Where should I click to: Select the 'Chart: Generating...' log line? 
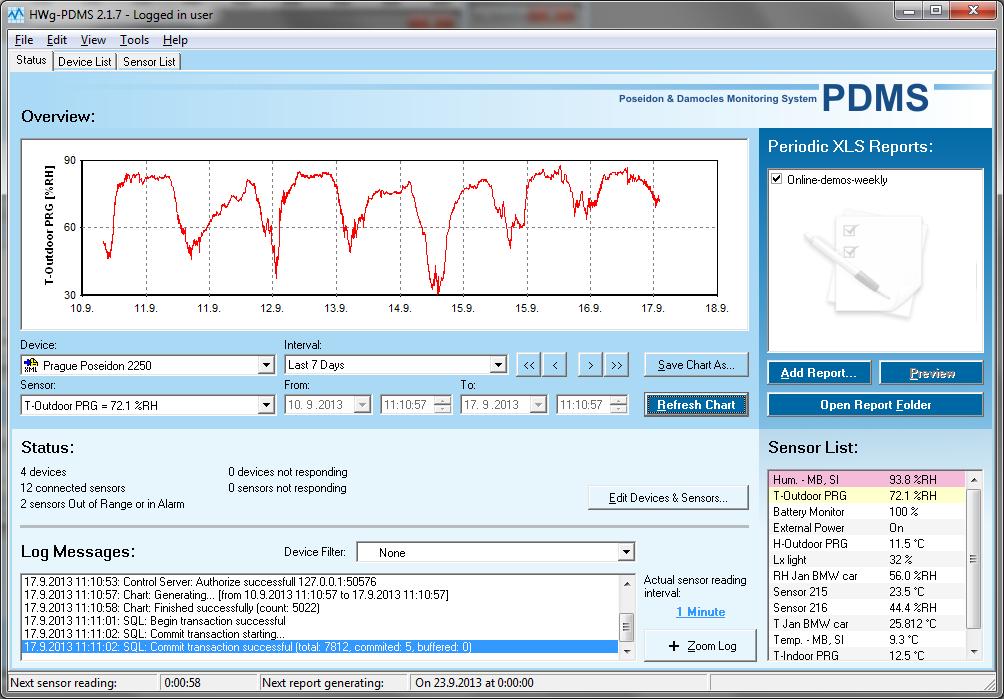(x=320, y=595)
